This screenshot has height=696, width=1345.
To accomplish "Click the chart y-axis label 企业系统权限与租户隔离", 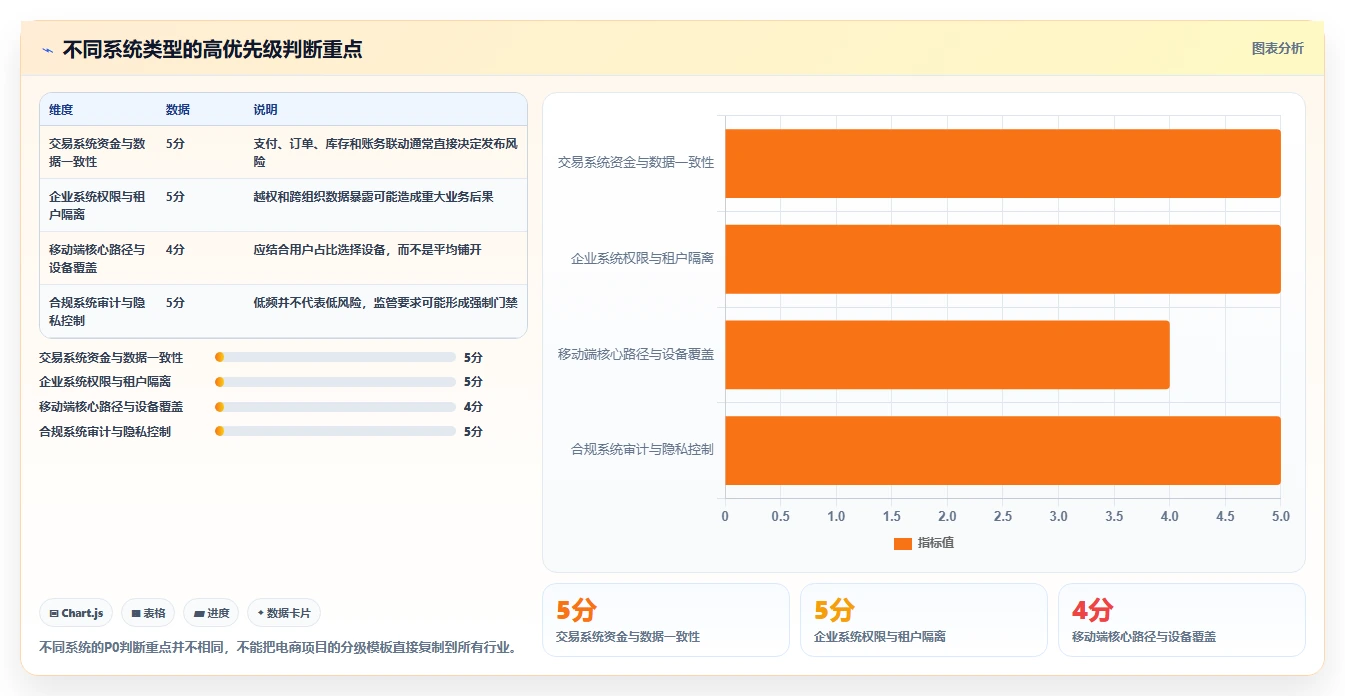I will (642, 258).
